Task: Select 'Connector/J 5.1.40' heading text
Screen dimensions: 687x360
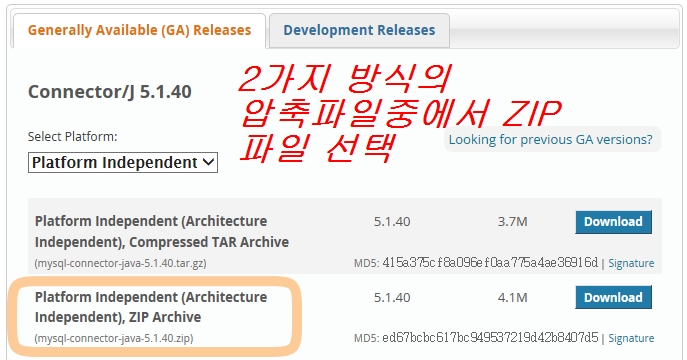Action: click(110, 92)
